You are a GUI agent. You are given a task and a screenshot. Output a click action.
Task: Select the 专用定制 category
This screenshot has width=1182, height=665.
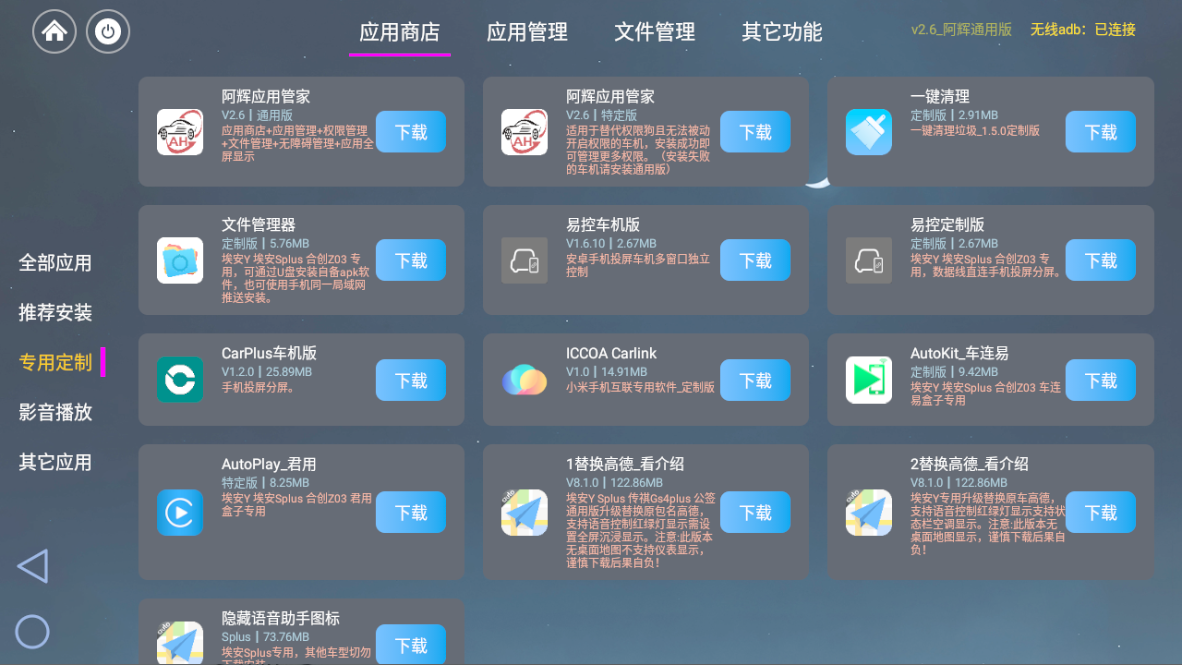(x=55, y=363)
